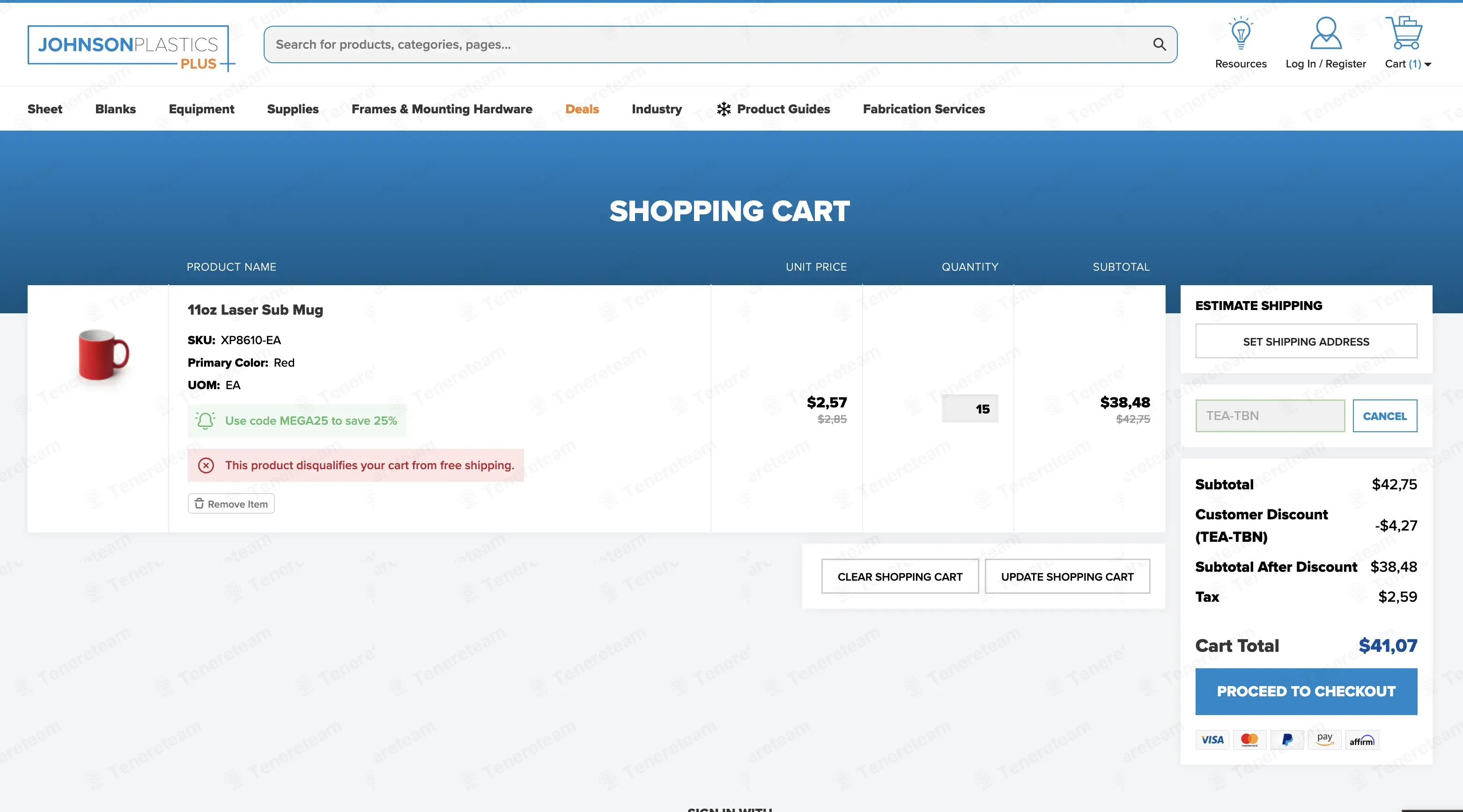
Task: Click the quantity field showing 15
Action: pos(969,409)
